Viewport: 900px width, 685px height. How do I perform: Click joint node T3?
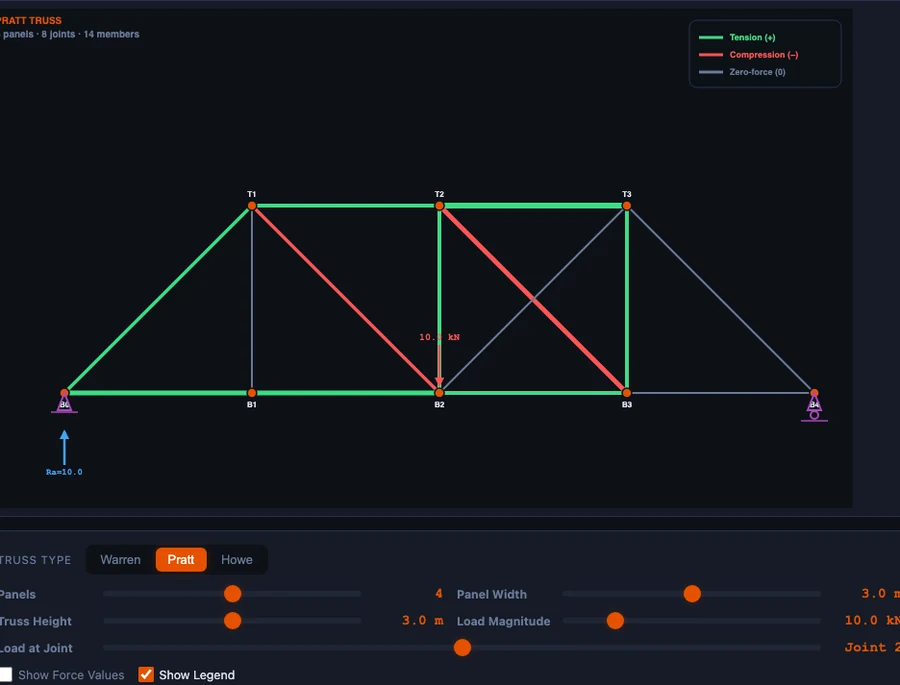(627, 206)
